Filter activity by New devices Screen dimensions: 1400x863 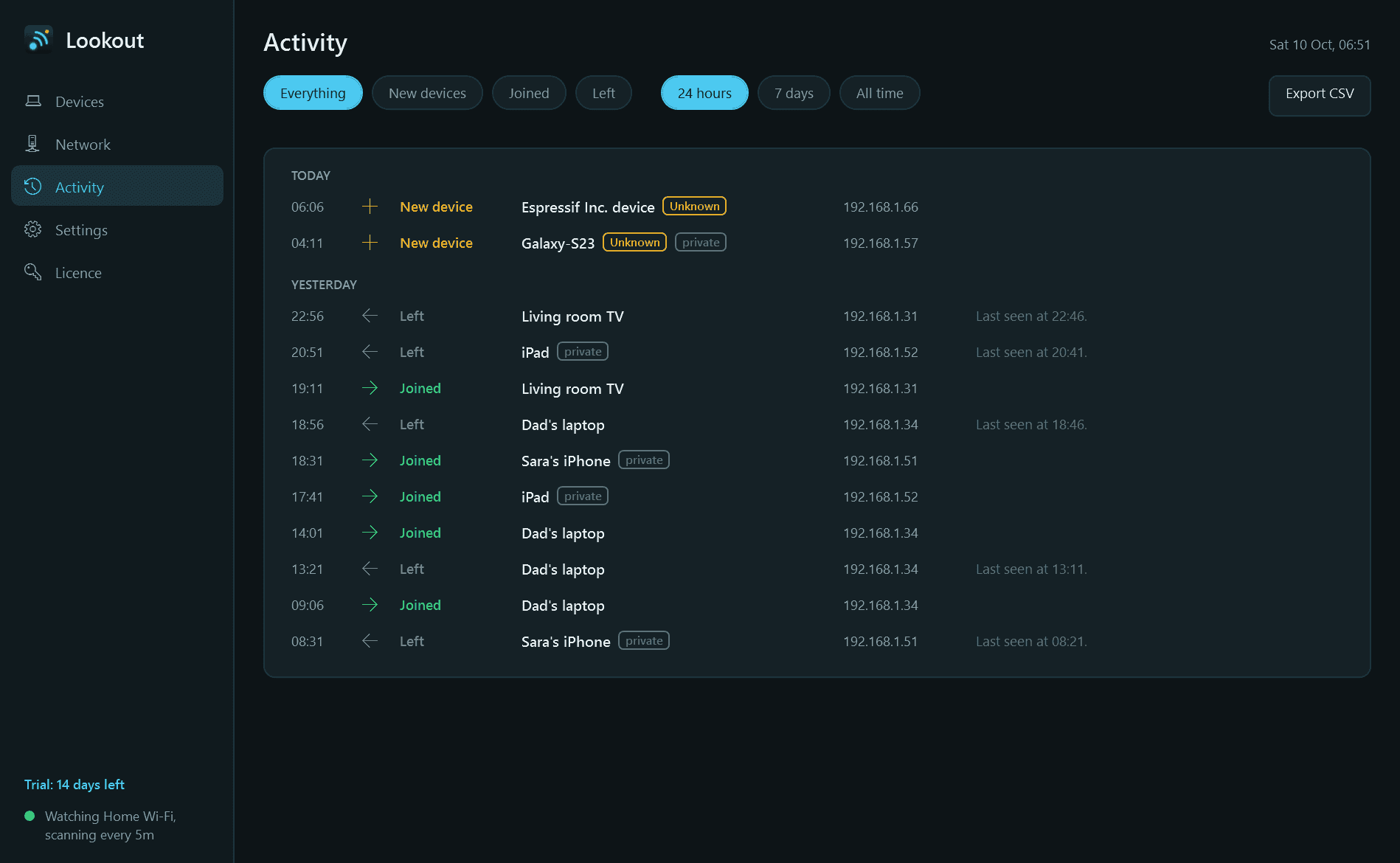tap(427, 93)
